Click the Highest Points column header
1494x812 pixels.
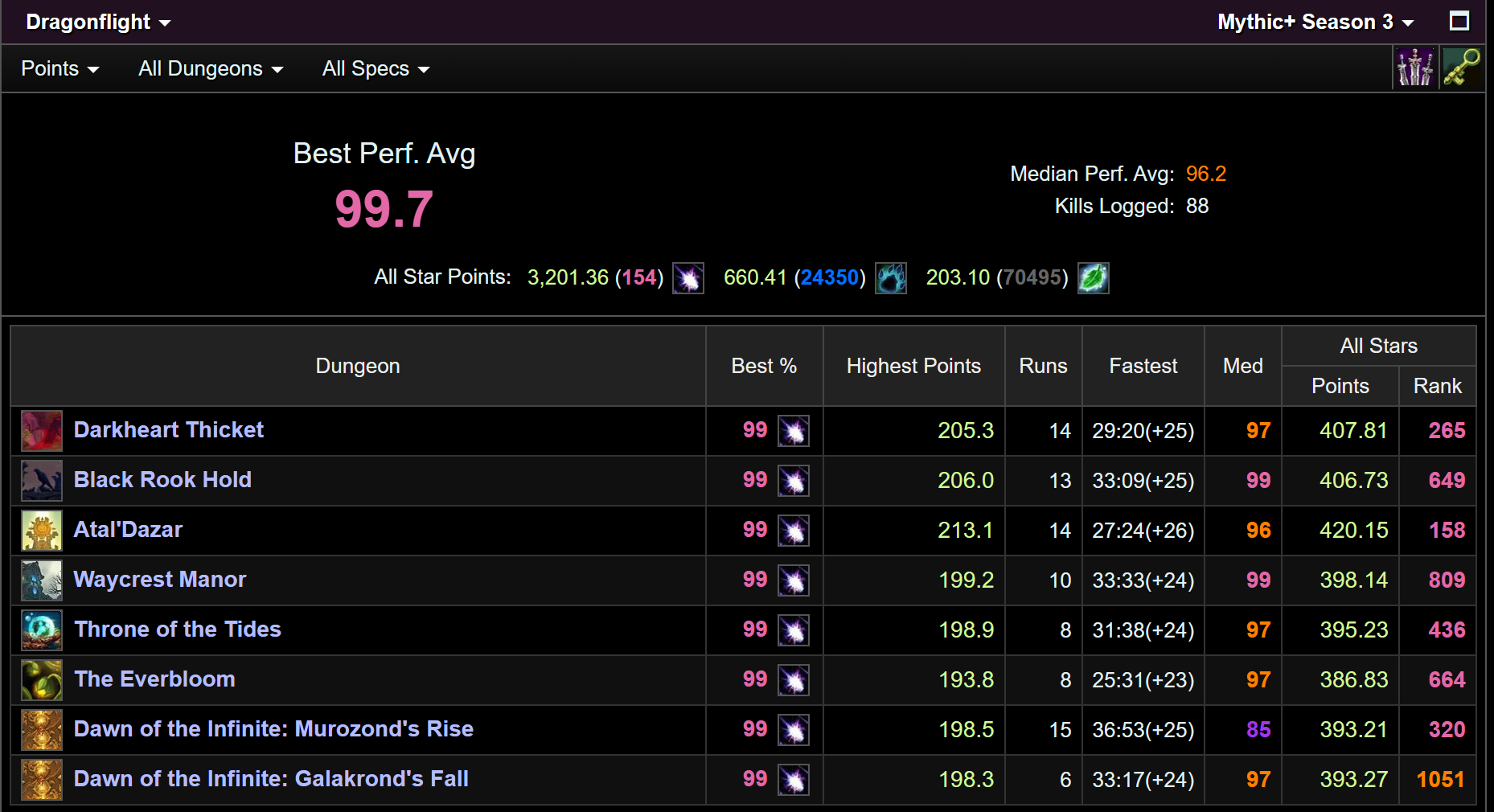point(913,366)
